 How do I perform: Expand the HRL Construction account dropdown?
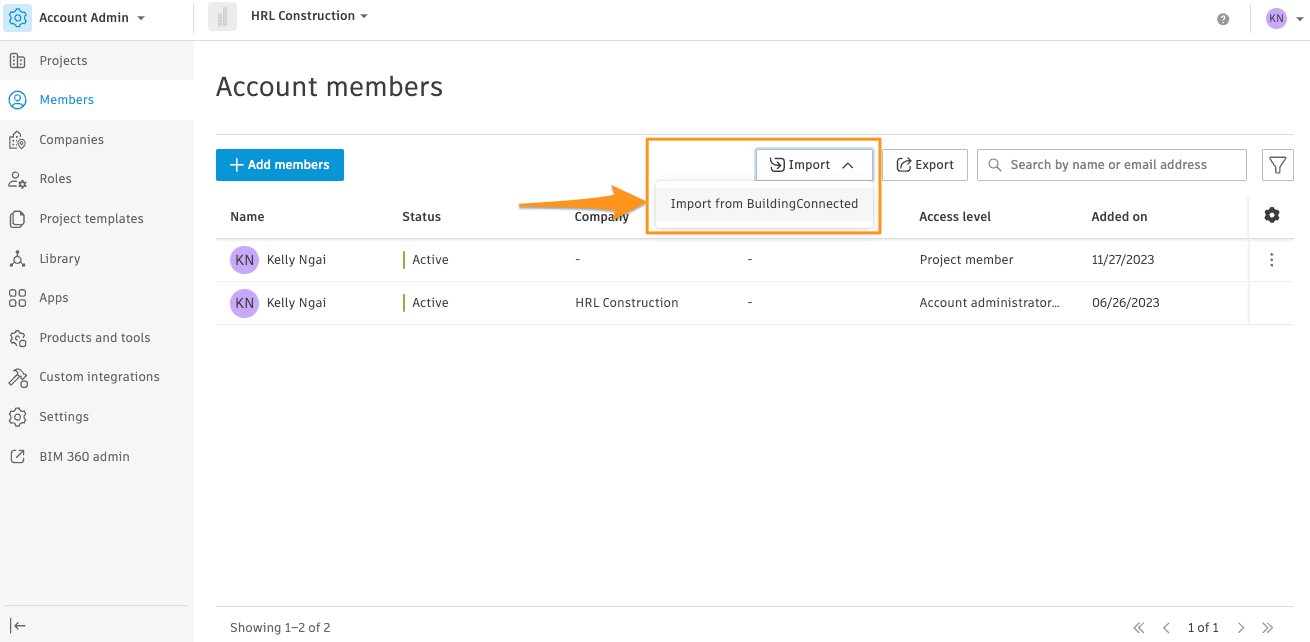310,16
